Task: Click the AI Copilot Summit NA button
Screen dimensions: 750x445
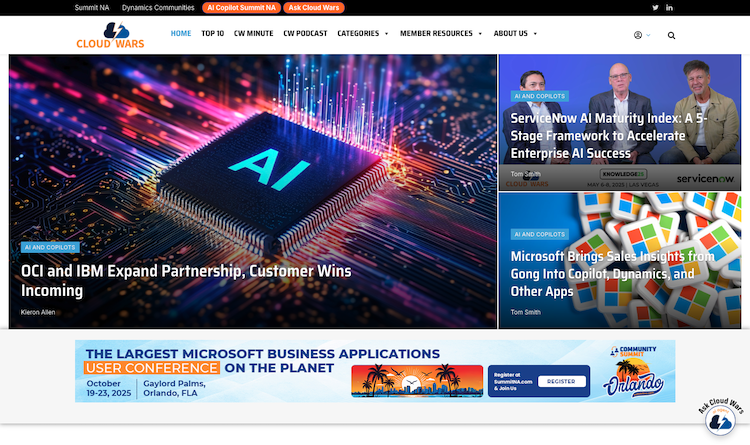Action: (x=242, y=8)
